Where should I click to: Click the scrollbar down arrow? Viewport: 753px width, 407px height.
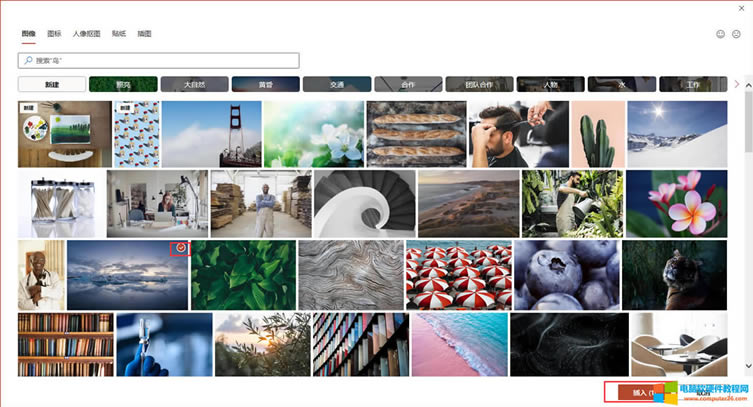[x=748, y=366]
